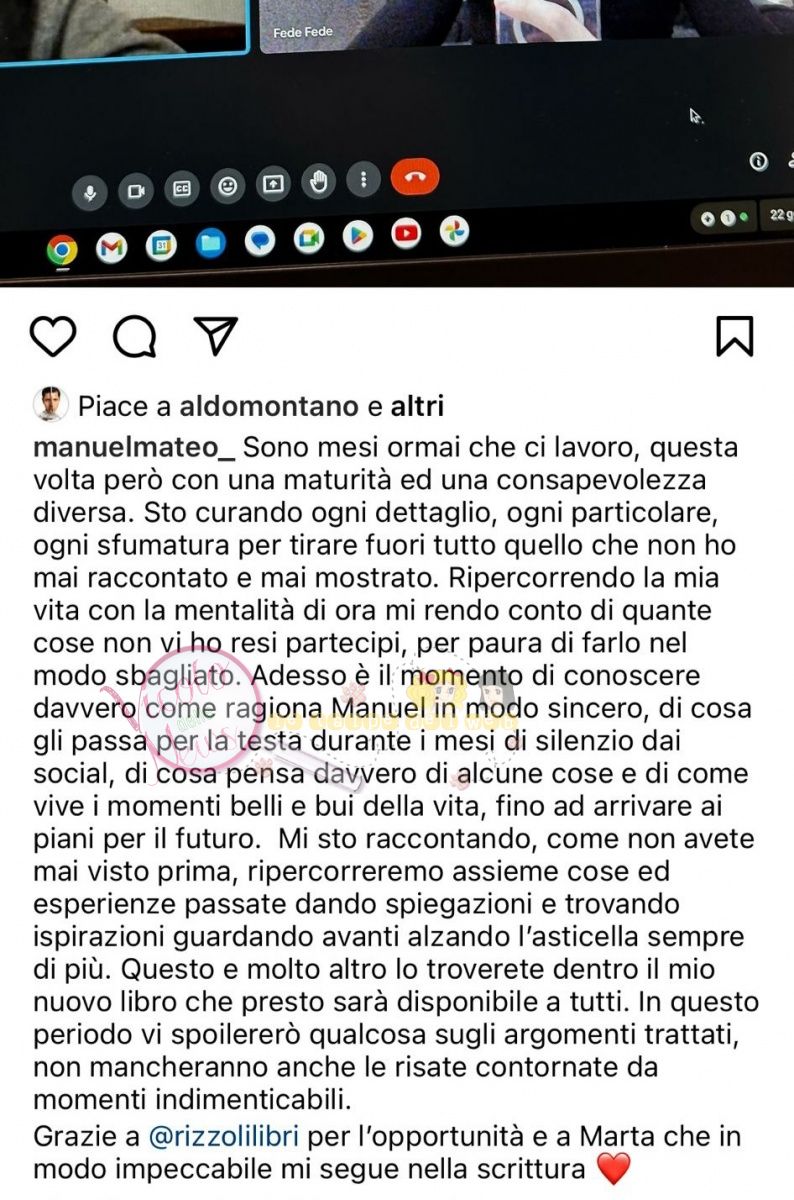Viewport: 794px width, 1200px height.
Task: Share post using paper plane icon
Action: 215,337
